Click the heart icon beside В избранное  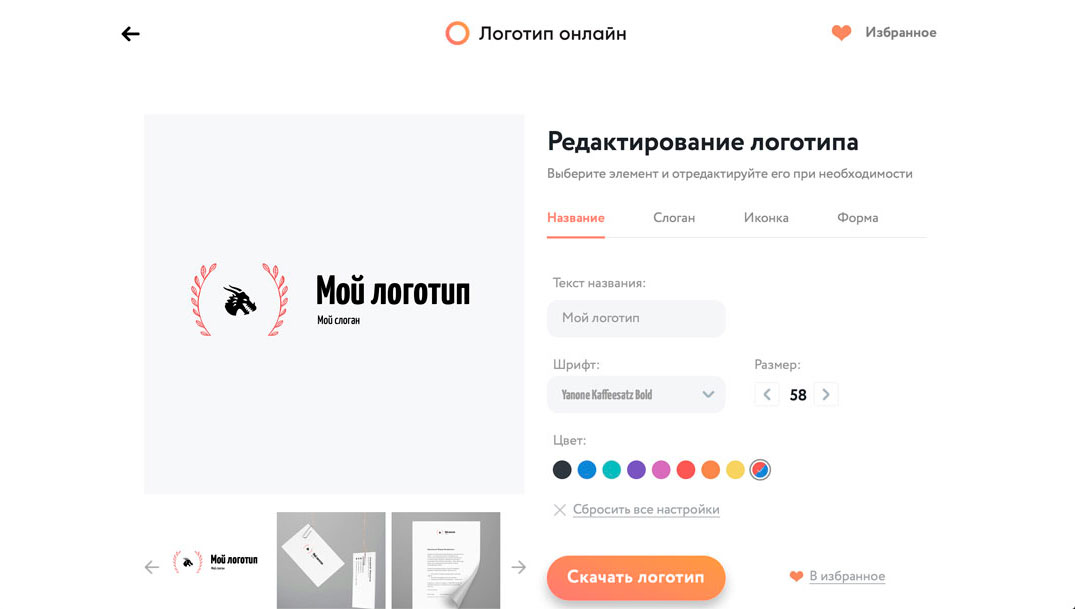pyautogui.click(x=796, y=576)
